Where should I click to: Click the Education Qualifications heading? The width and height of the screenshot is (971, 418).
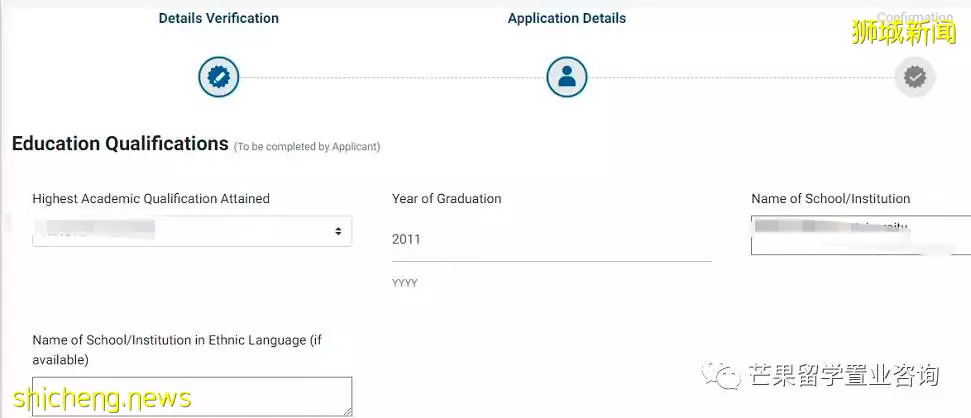[120, 144]
